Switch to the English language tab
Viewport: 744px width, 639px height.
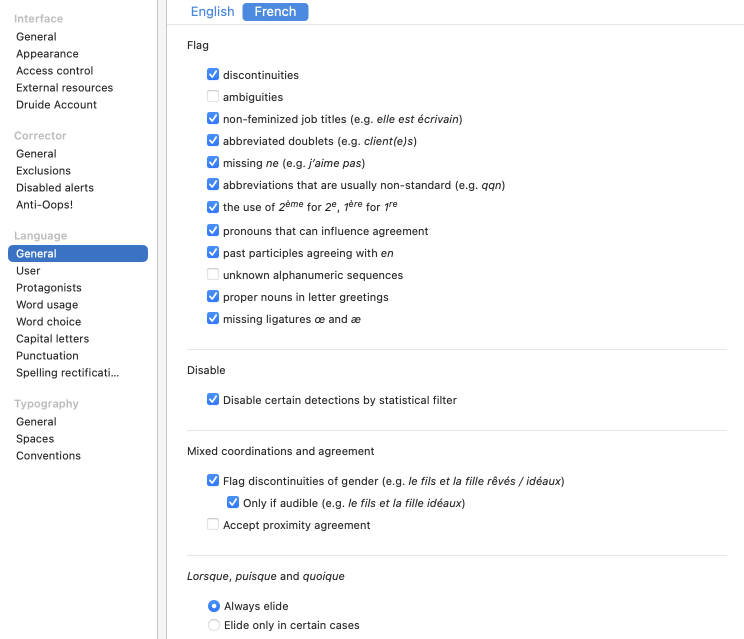point(212,12)
